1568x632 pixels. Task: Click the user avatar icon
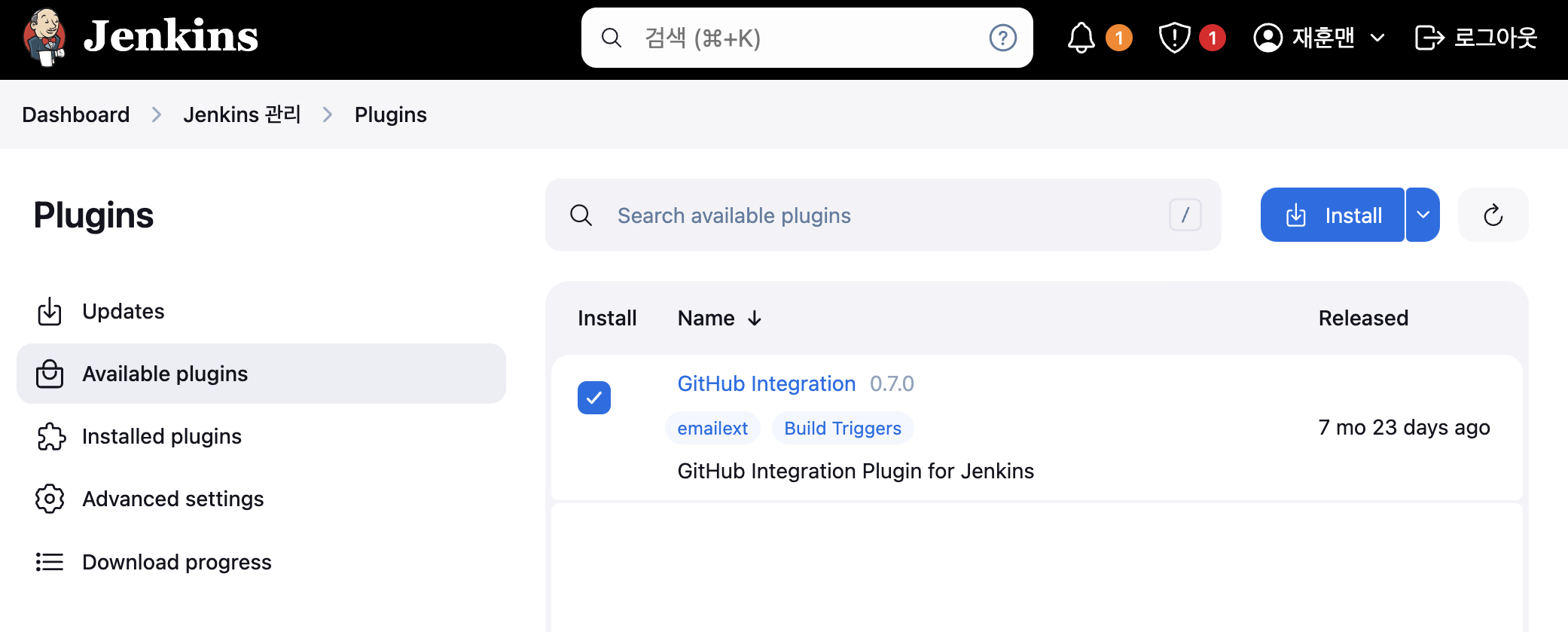[x=1268, y=38]
